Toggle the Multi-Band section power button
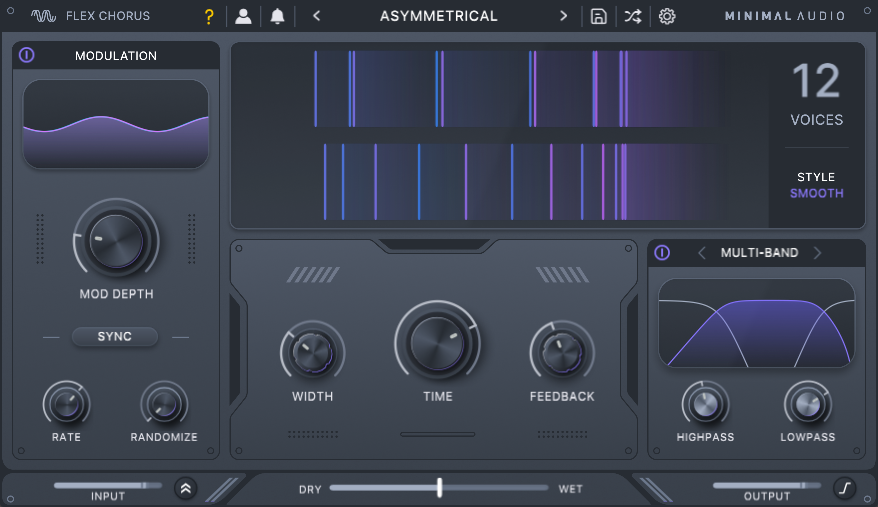 point(662,253)
